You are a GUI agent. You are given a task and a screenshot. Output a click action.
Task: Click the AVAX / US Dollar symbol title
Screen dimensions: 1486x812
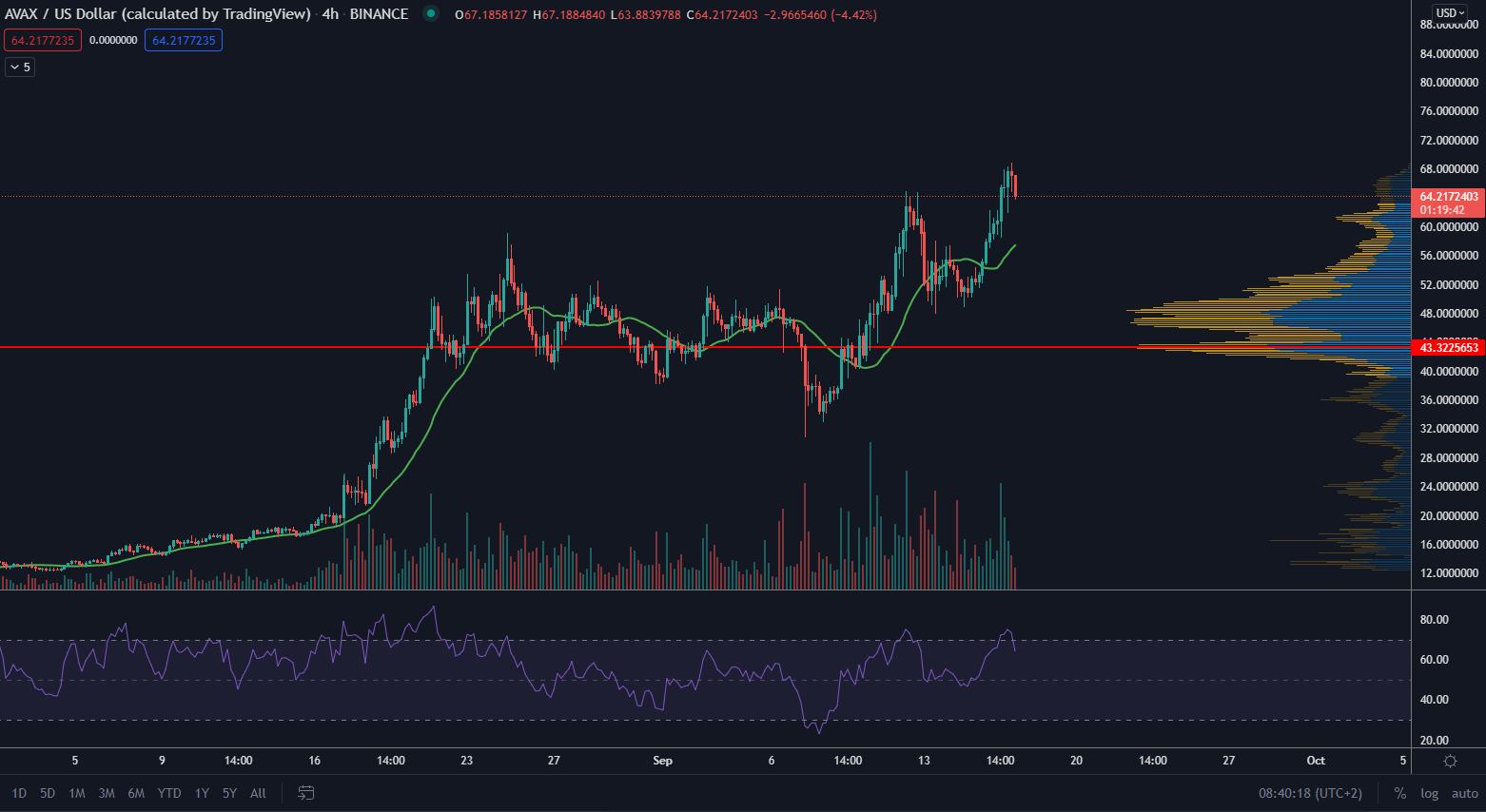[157, 14]
